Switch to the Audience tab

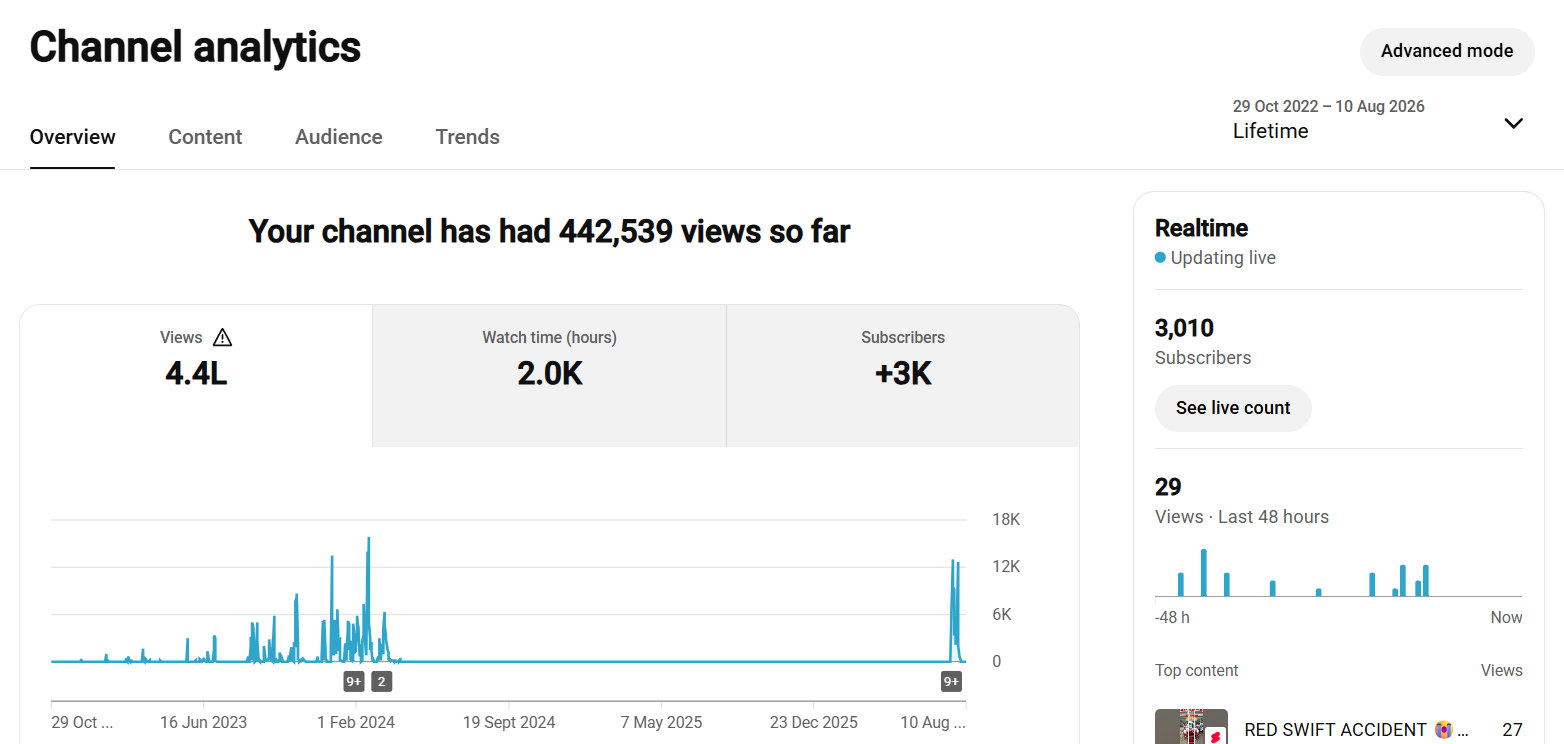coord(339,137)
